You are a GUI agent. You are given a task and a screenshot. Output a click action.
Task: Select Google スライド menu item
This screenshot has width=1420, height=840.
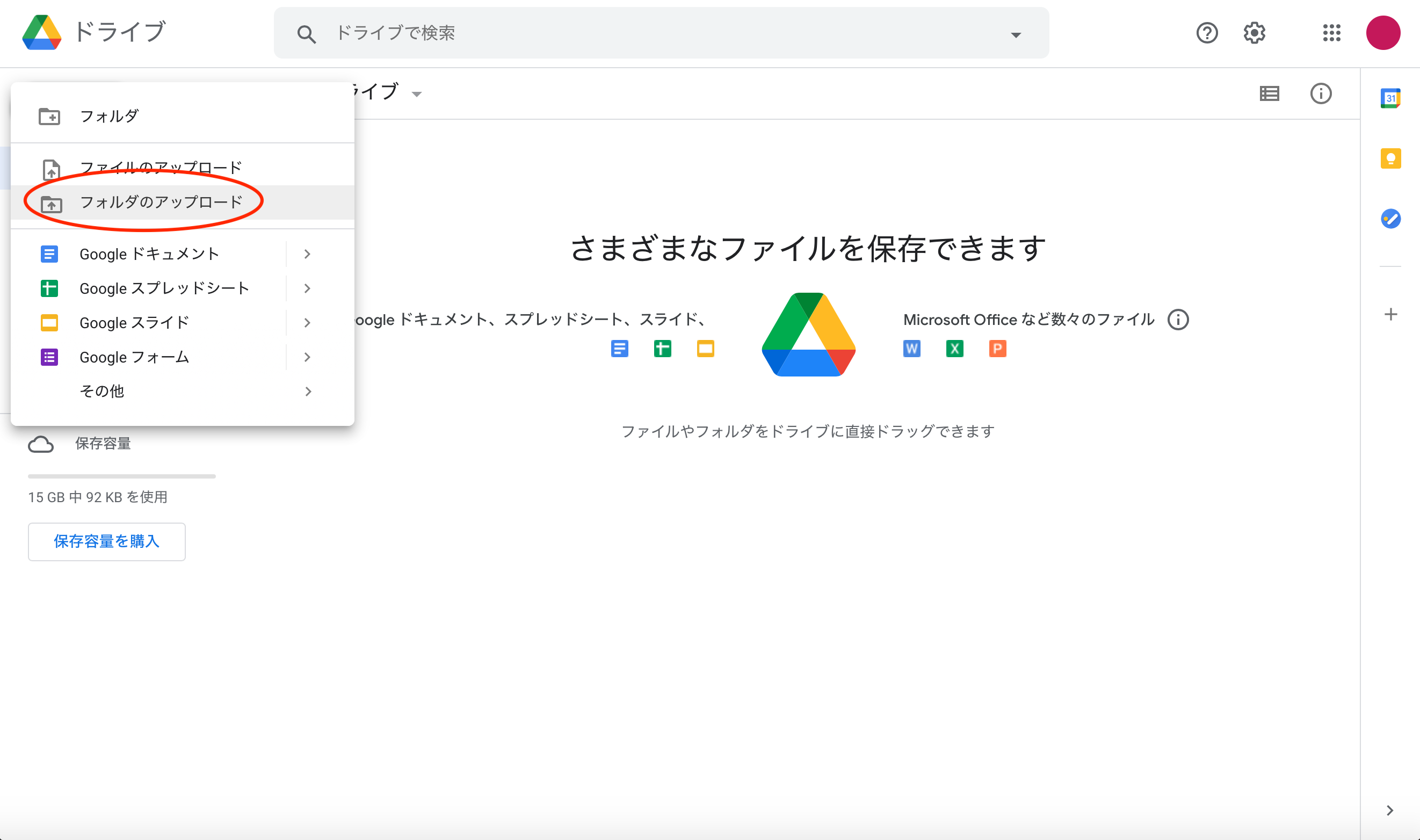click(x=182, y=323)
